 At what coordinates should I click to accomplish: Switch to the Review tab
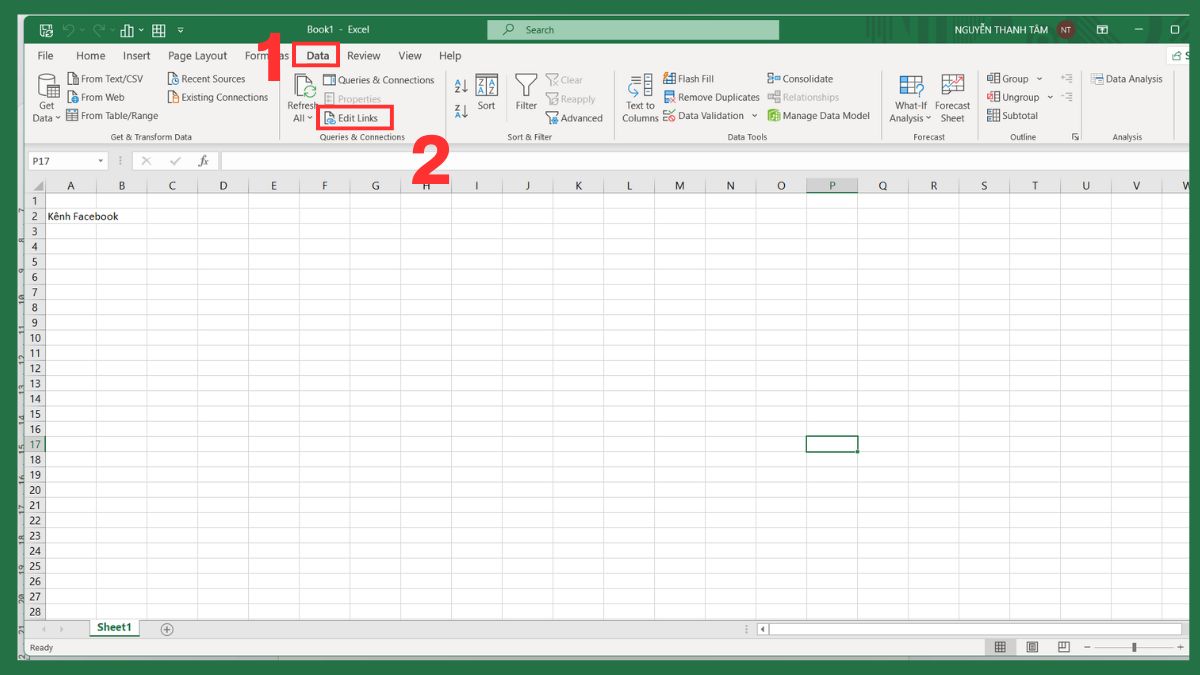point(364,56)
